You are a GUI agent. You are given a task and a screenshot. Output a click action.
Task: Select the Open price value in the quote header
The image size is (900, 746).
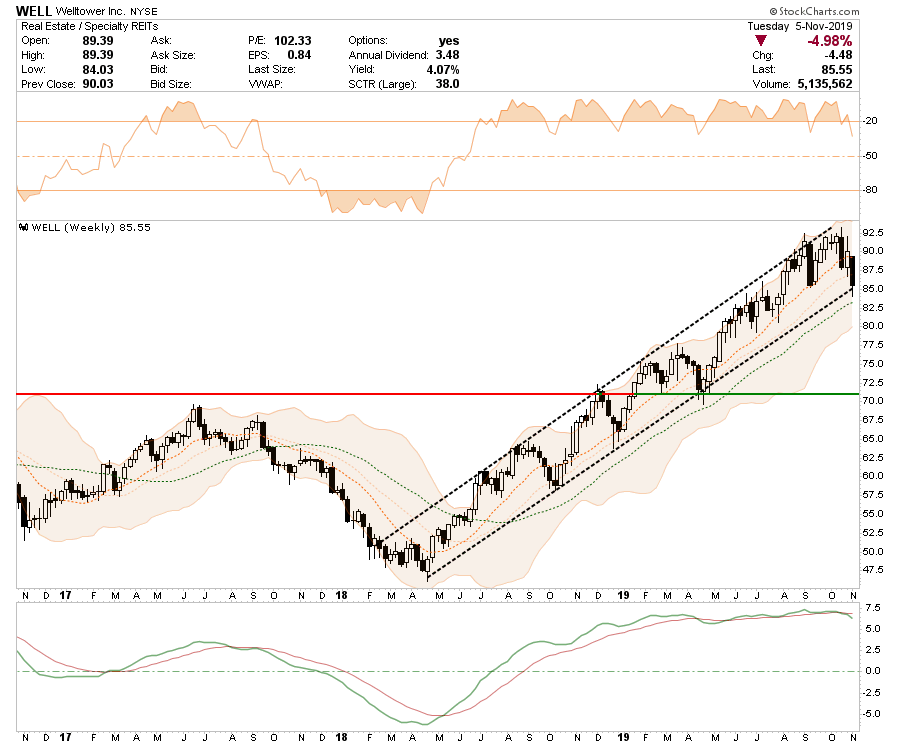click(x=98, y=41)
